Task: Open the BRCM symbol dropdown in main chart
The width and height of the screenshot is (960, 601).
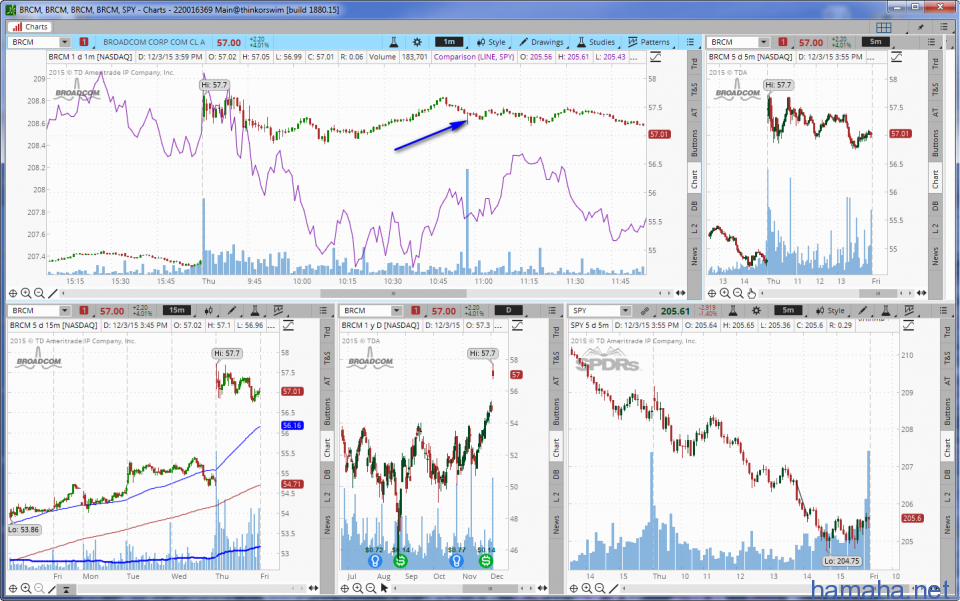Action: [65, 43]
